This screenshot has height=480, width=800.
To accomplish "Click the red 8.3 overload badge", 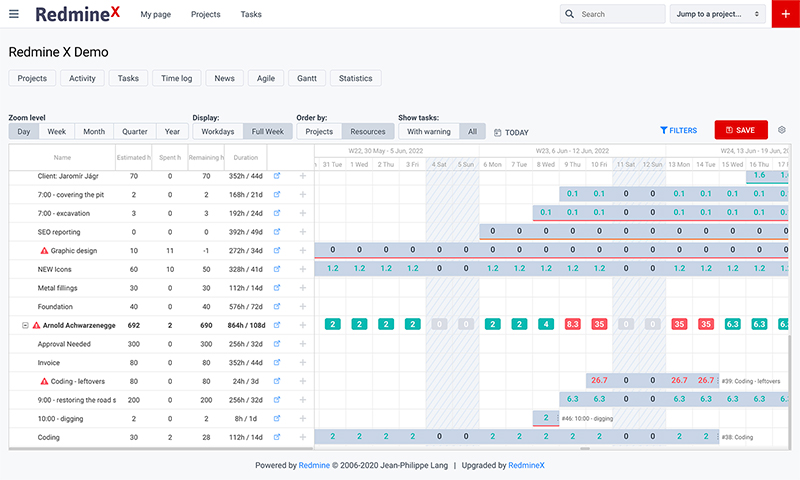I will 572,324.
